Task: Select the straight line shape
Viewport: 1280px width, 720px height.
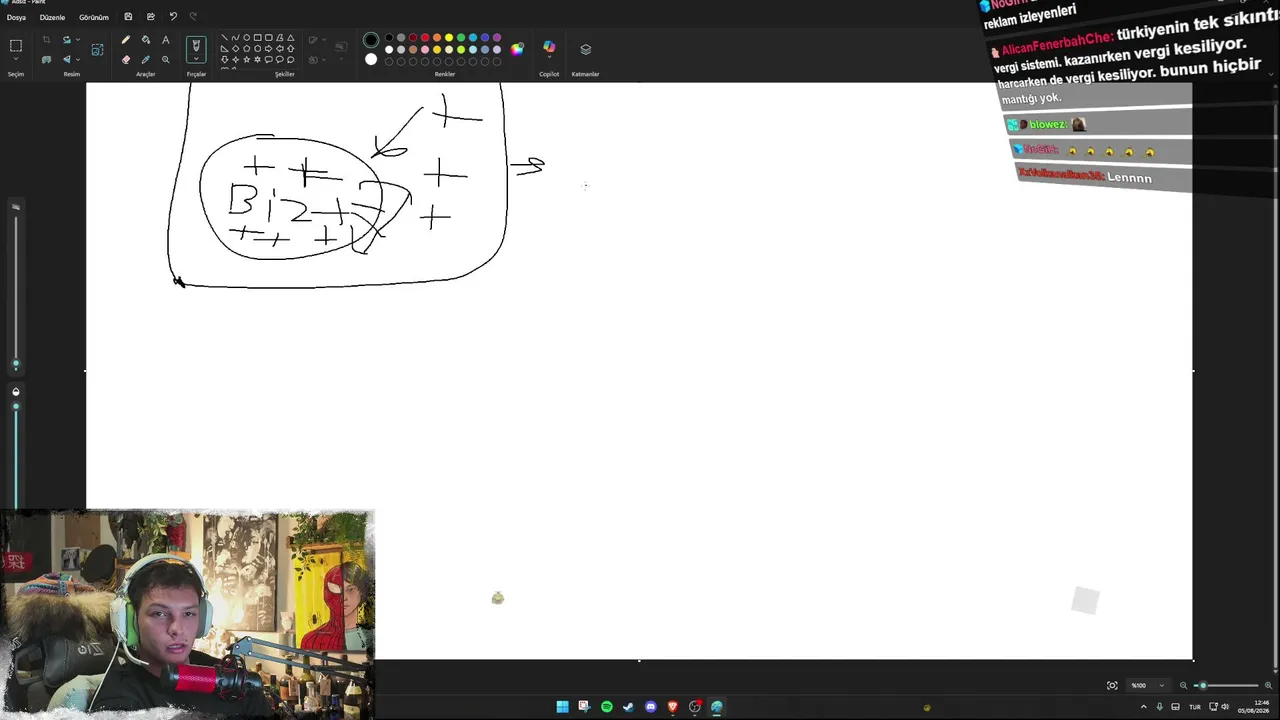Action: [x=224, y=38]
